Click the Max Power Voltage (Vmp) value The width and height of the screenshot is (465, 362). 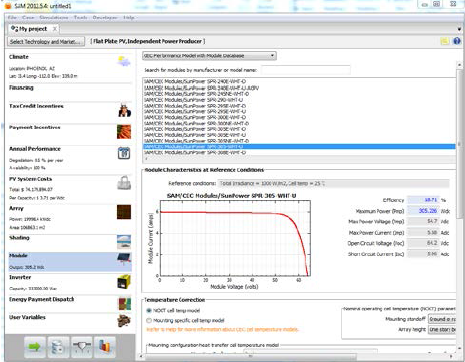point(423,221)
